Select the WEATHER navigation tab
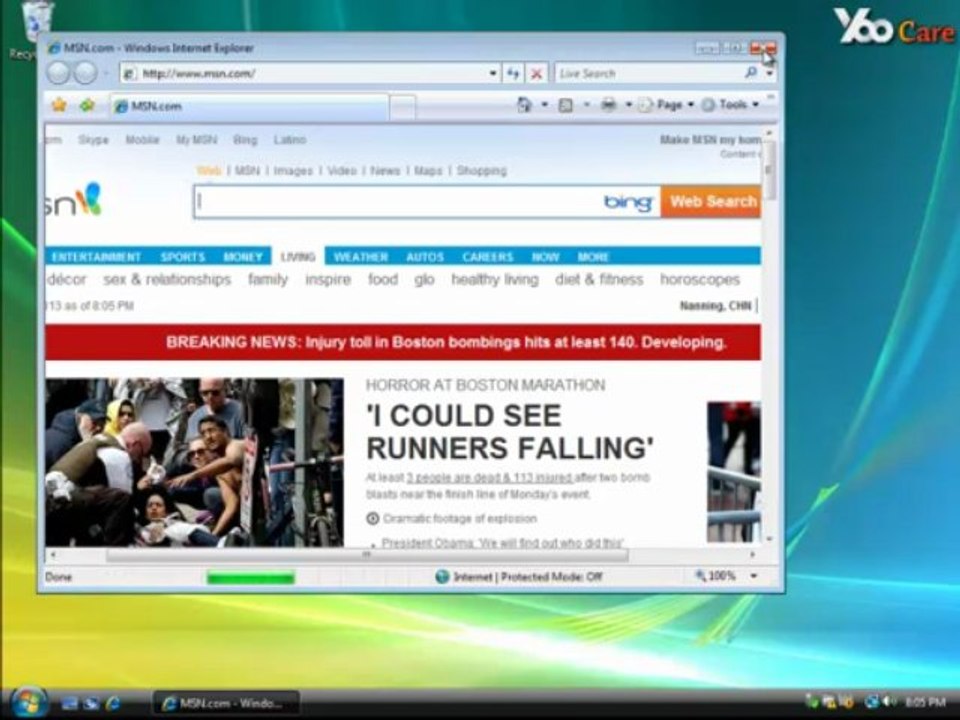 (361, 257)
